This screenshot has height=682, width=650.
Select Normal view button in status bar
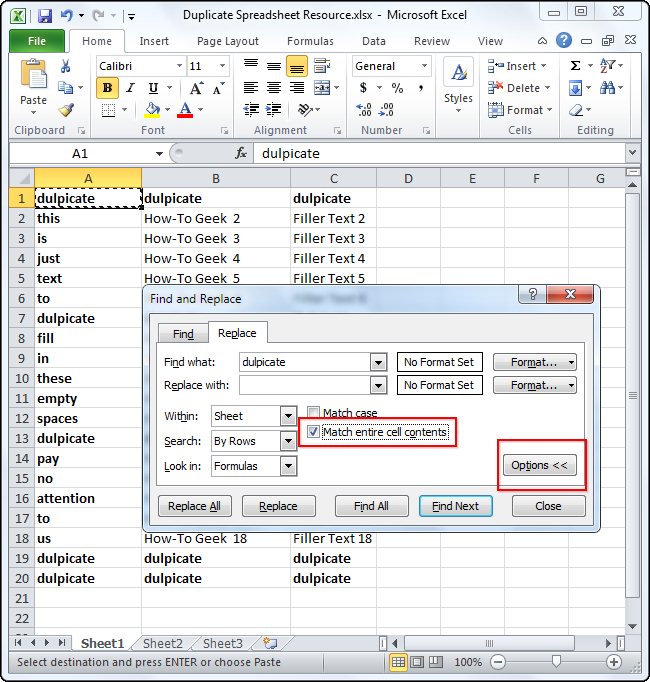coord(398,662)
